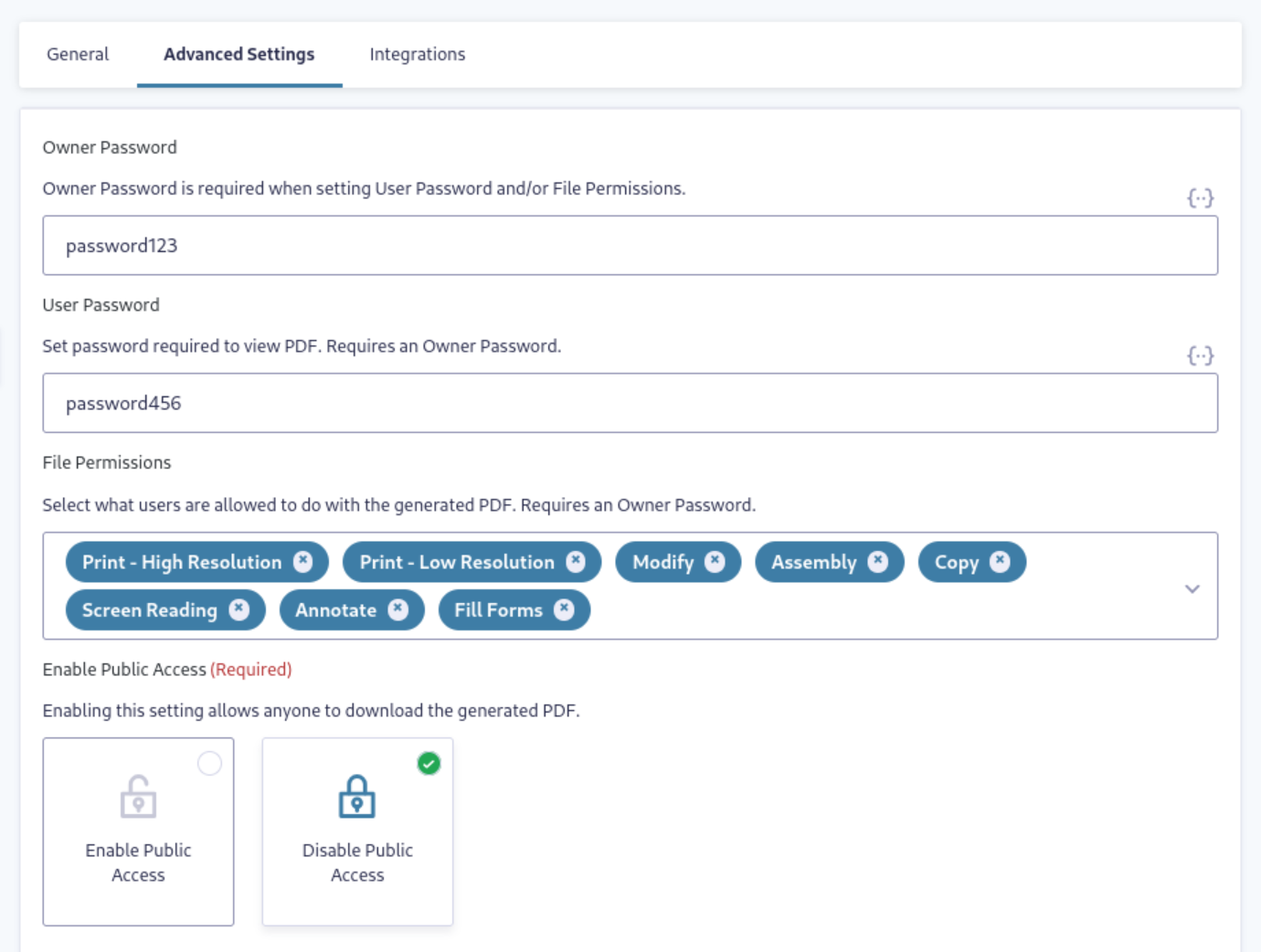Remove the Fill Forms permission tag
The height and width of the screenshot is (952, 1261).
567,609
